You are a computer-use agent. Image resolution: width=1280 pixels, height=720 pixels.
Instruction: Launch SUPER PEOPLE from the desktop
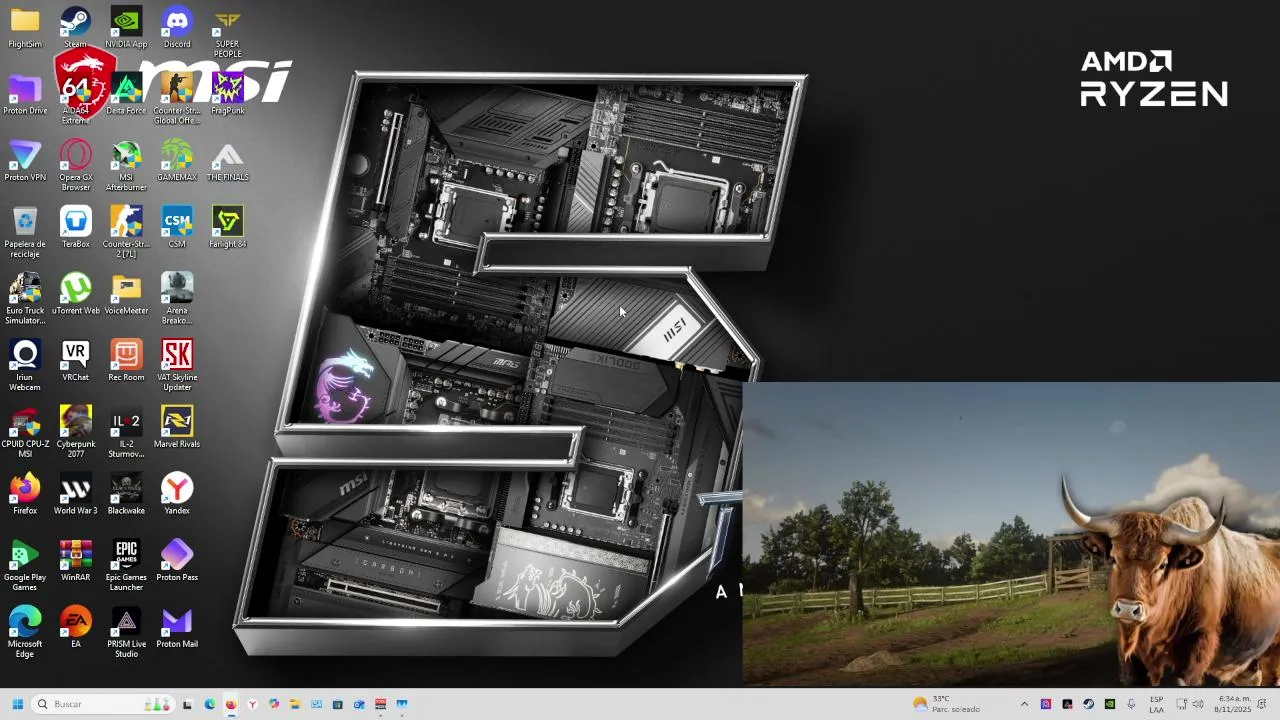[x=228, y=32]
